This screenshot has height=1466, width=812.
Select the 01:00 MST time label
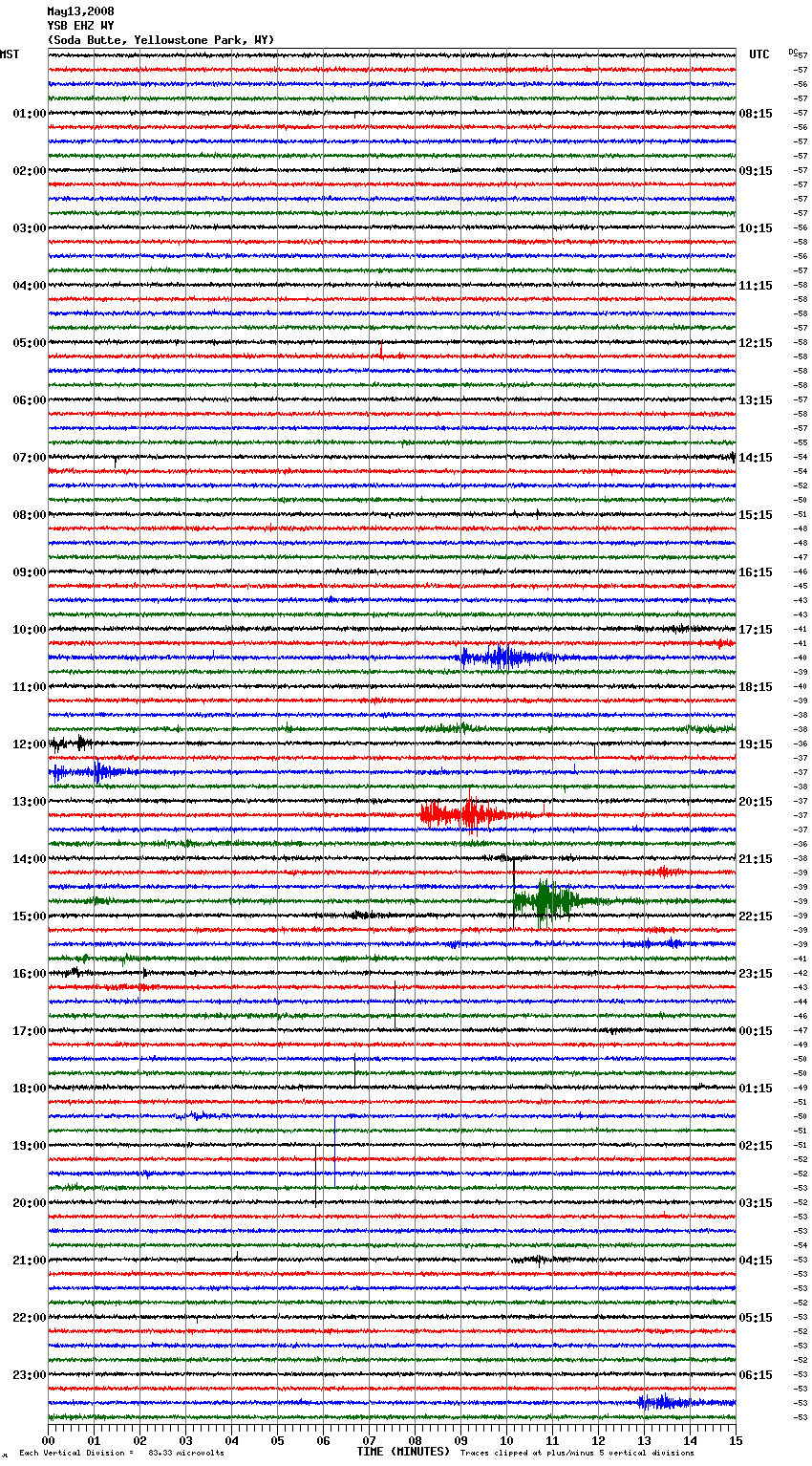point(29,114)
